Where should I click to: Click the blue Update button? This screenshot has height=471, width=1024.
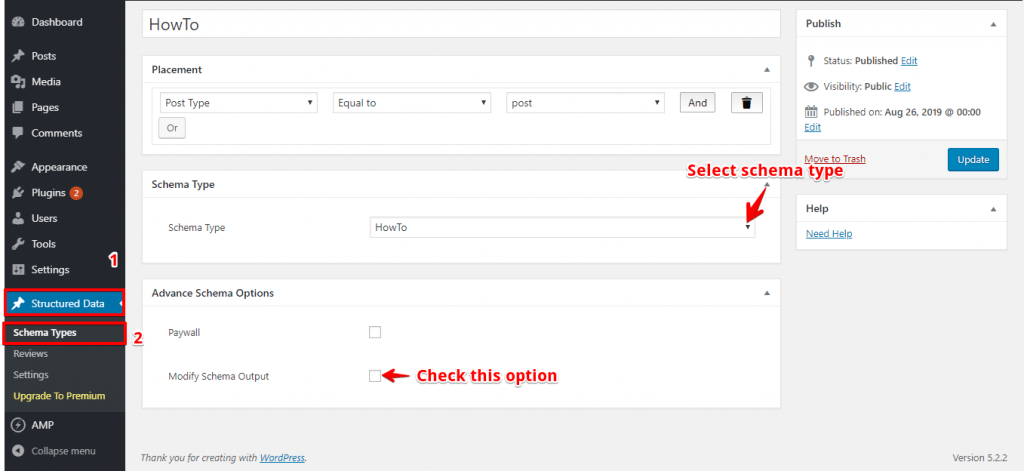972,159
